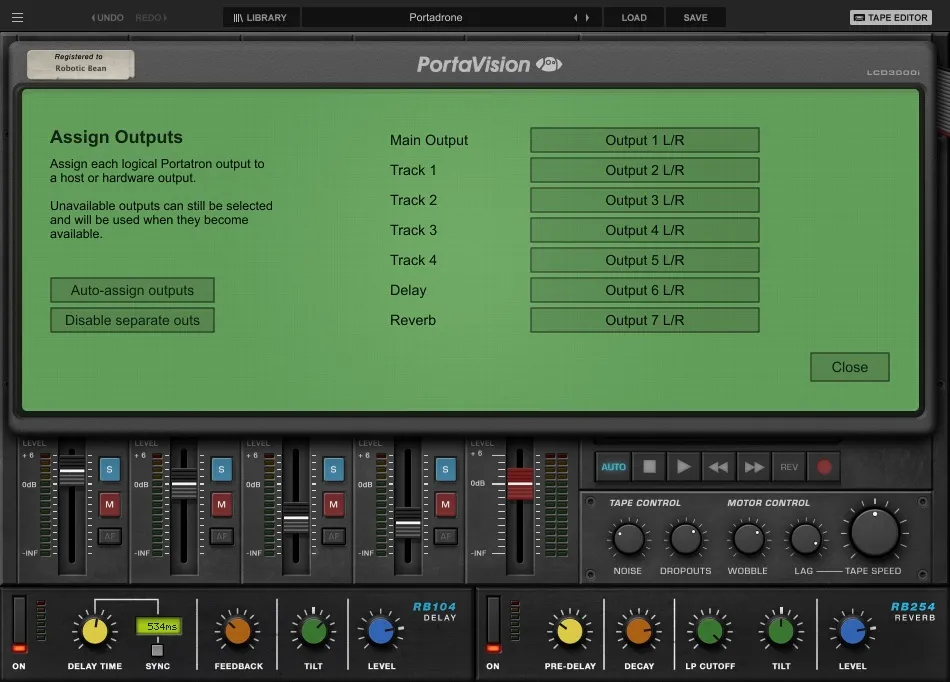Click the delay Tilt knob
This screenshot has height=682, width=950.
(x=313, y=632)
